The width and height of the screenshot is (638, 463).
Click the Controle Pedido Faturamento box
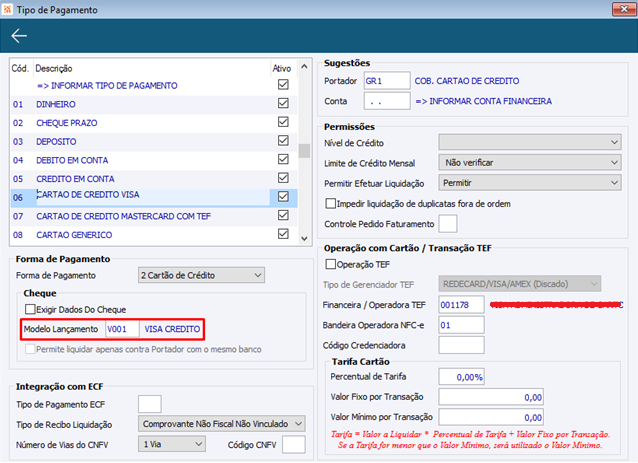point(448,224)
